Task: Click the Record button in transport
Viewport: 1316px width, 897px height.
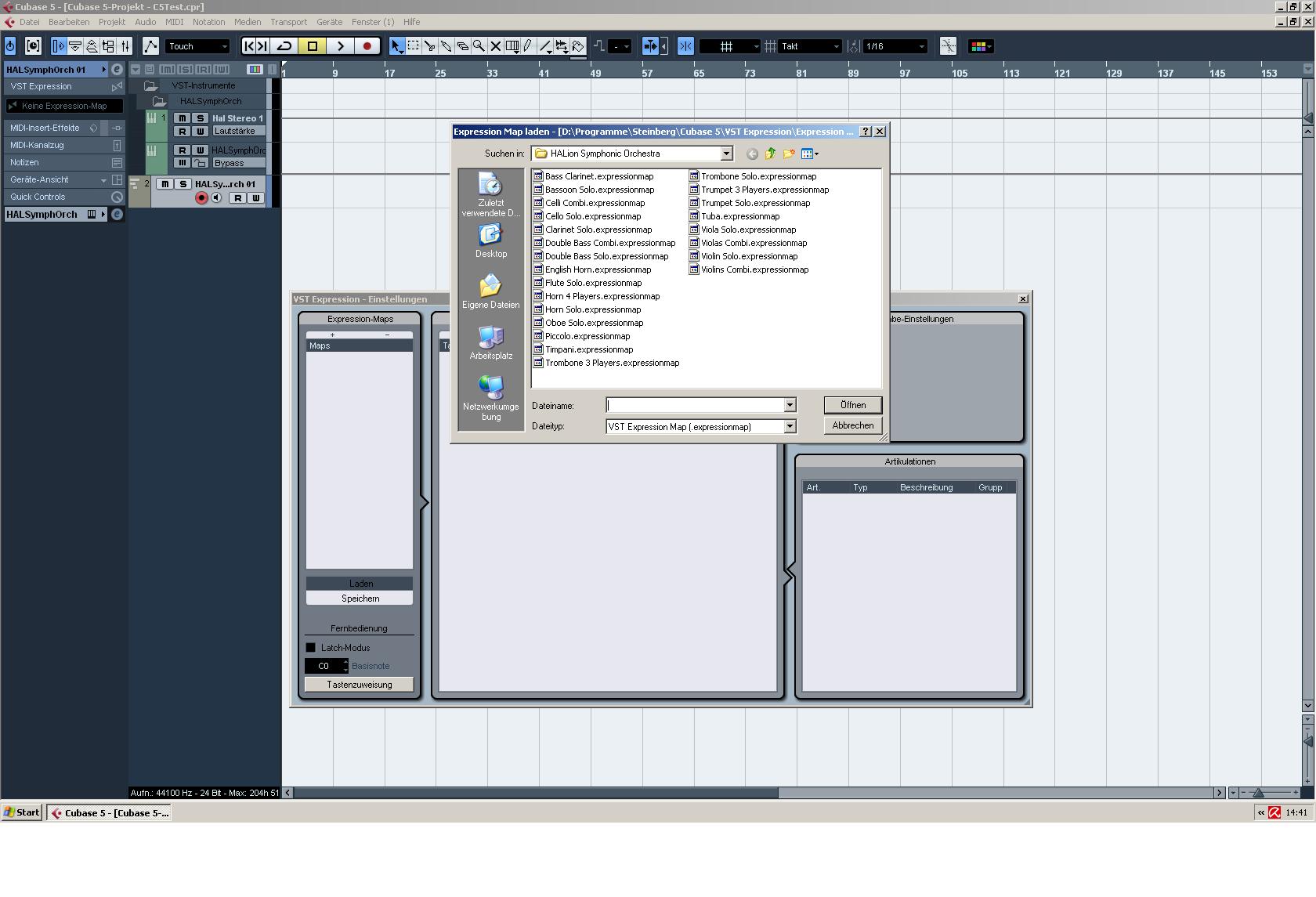Action: coord(367,46)
